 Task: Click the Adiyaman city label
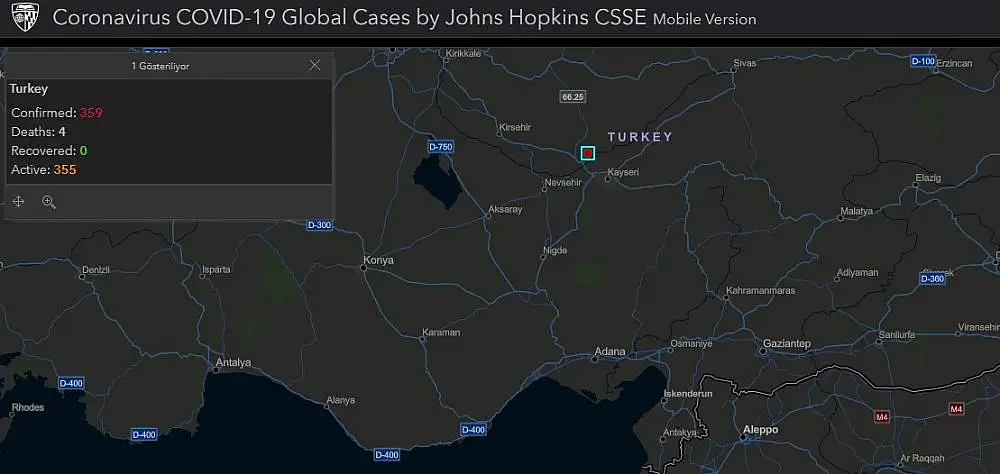coord(857,272)
